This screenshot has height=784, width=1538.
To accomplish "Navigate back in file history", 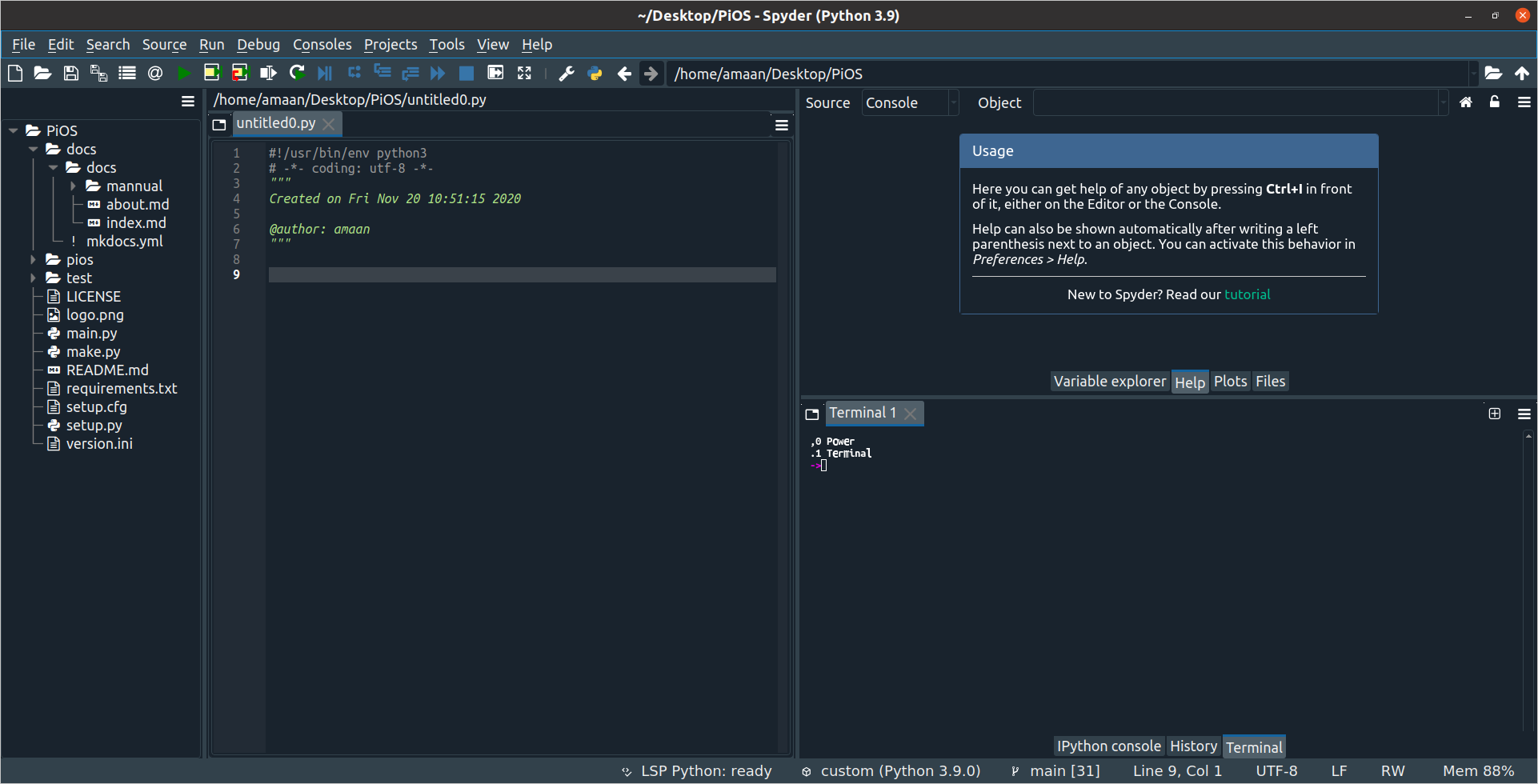I will coord(623,73).
